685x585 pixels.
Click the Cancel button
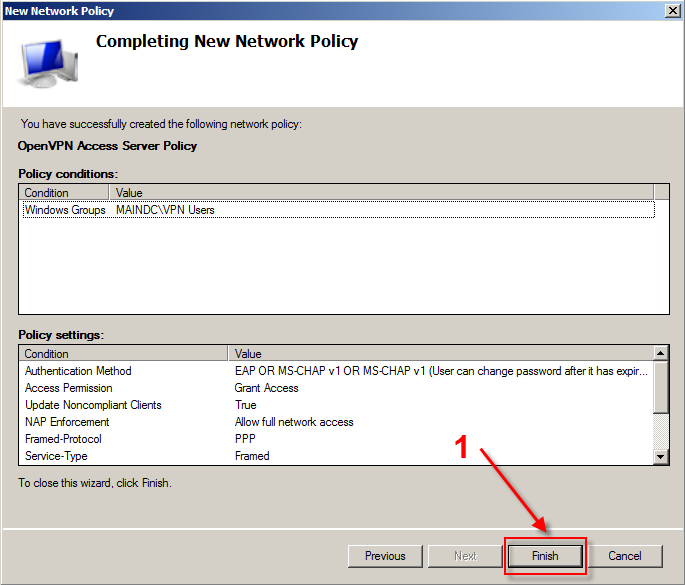coord(625,556)
